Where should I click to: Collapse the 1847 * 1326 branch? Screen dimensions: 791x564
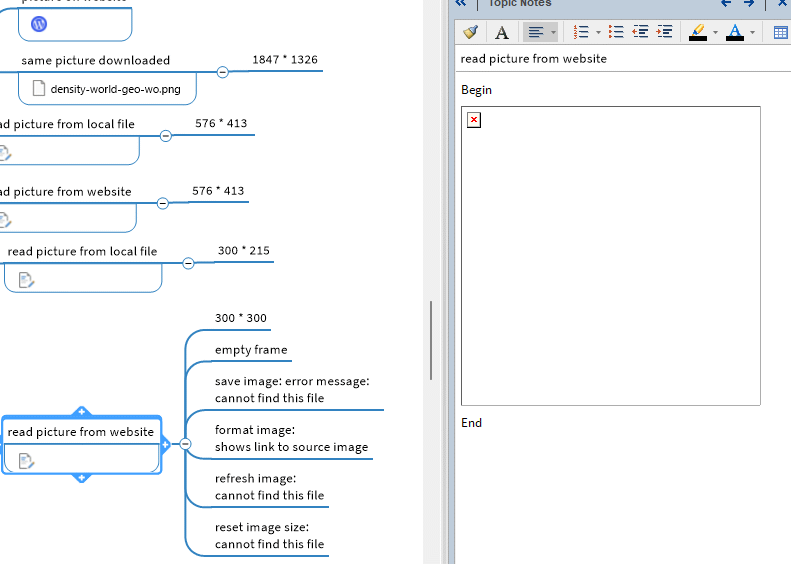[222, 72]
